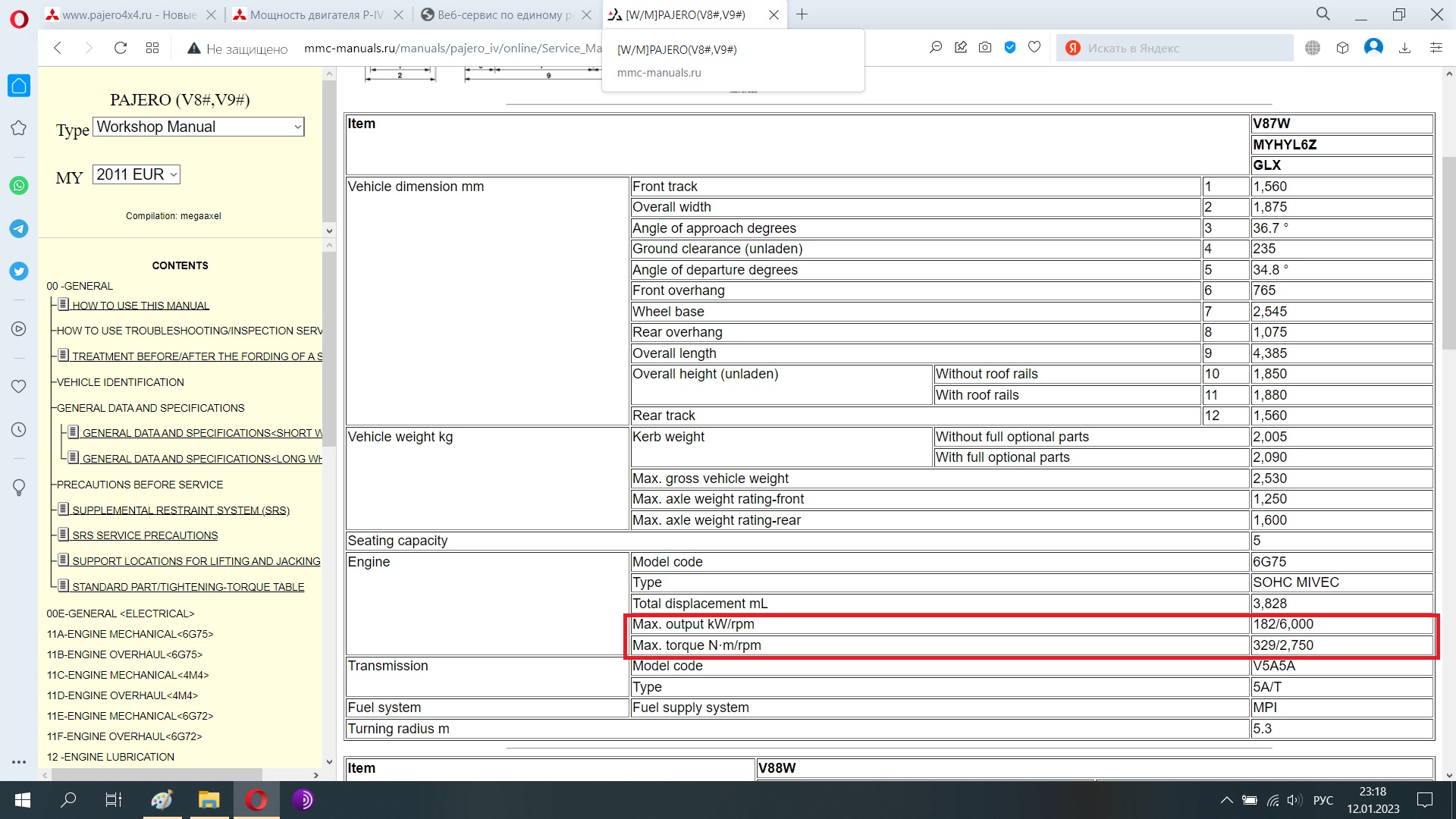This screenshot has height=819, width=1456.
Task: Click the browser reload button
Action: 120,48
